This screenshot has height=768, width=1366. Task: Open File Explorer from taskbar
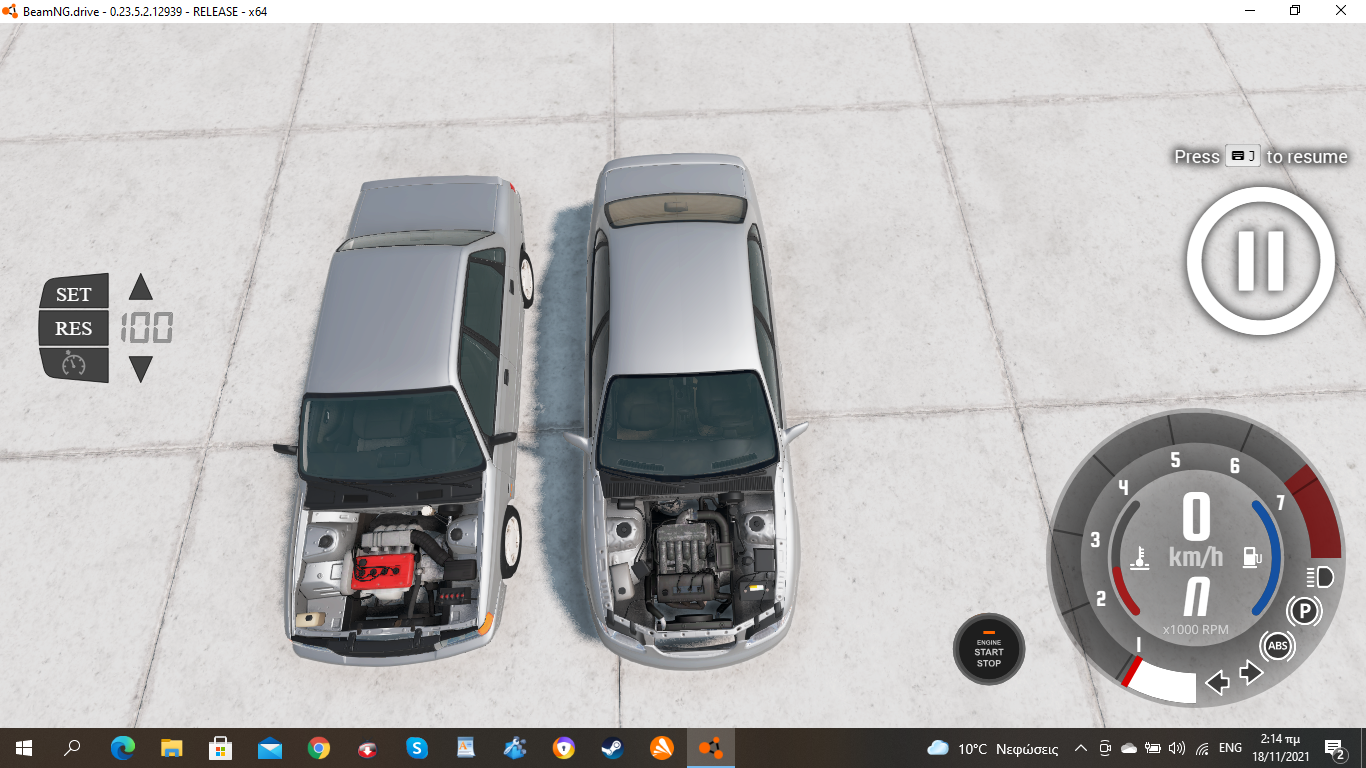tap(172, 748)
